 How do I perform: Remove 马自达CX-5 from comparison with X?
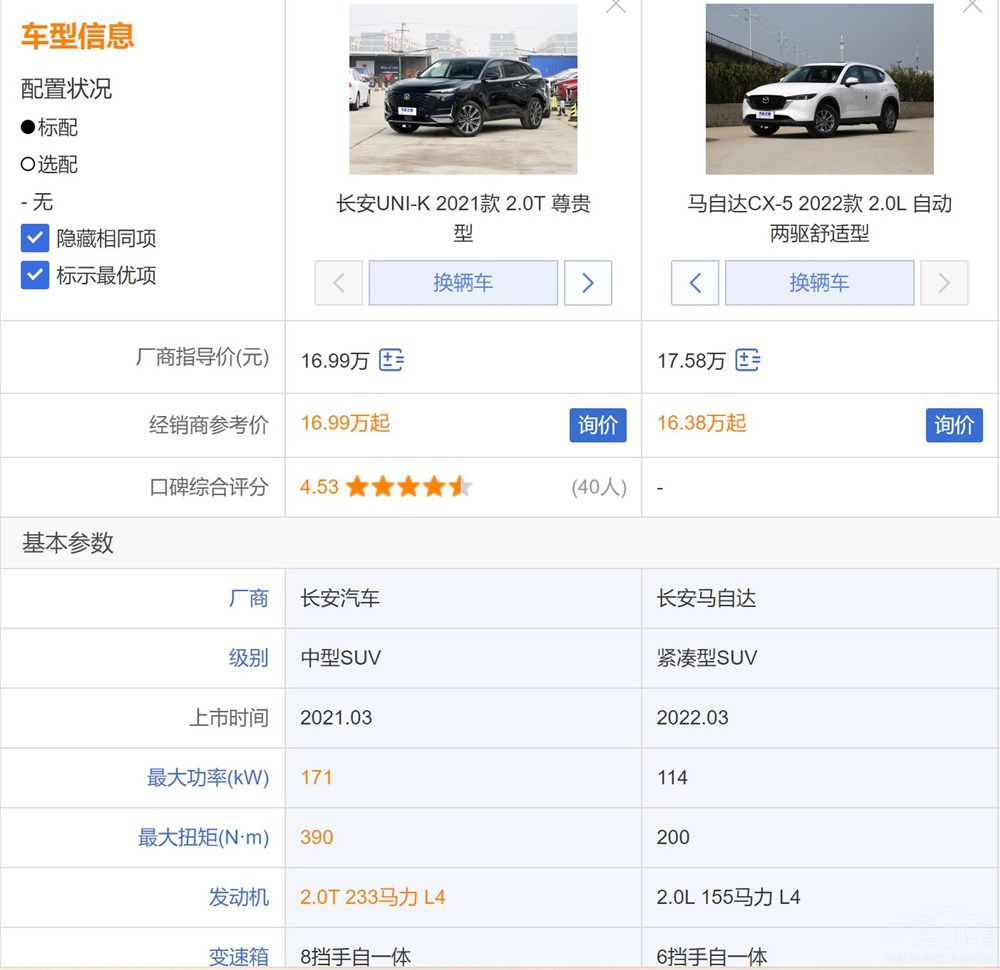(972, 6)
